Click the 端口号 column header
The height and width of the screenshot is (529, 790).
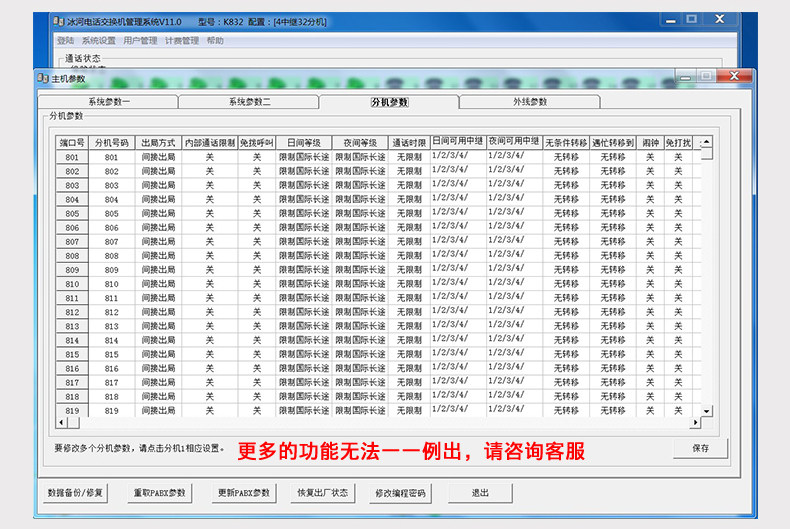[x=72, y=143]
